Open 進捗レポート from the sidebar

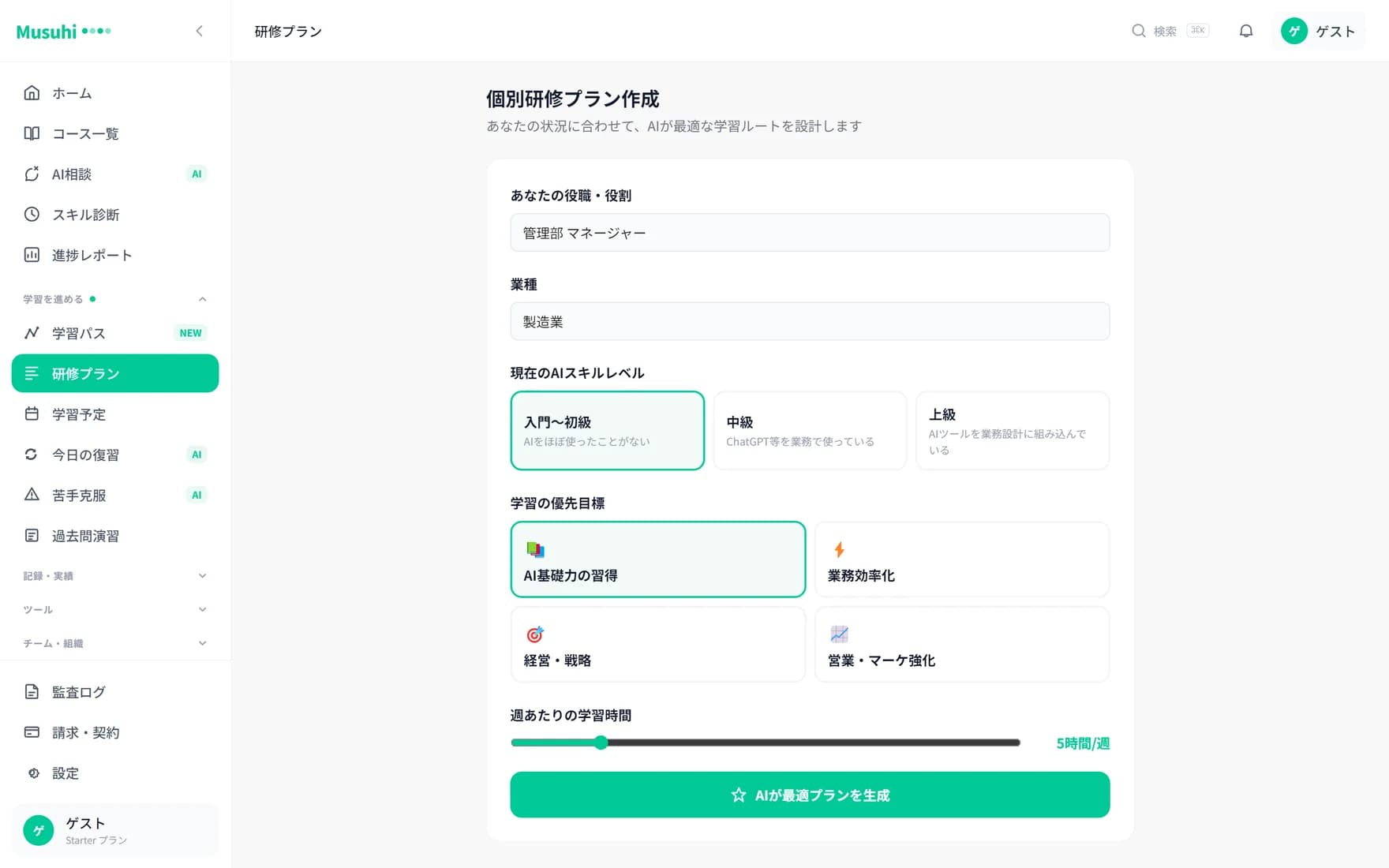(x=115, y=255)
